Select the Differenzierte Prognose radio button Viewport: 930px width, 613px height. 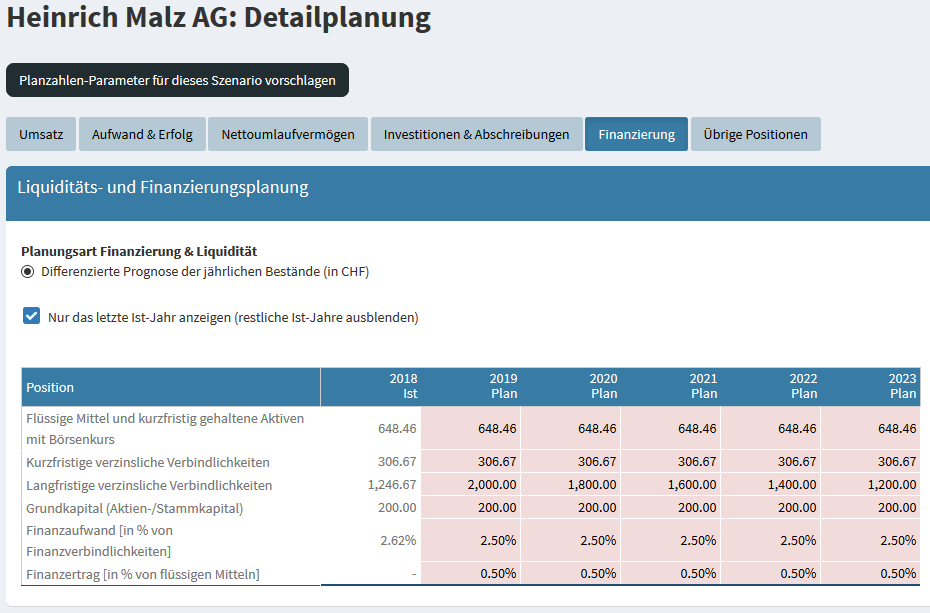click(x=27, y=272)
